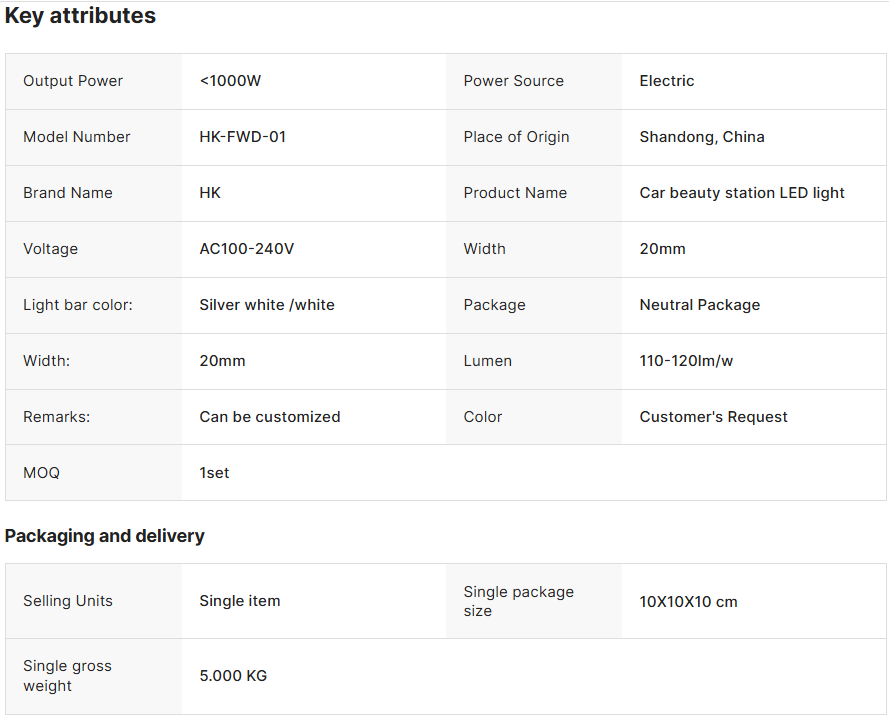
Task: Click the Shandong, China origin value
Action: pyautogui.click(x=702, y=137)
